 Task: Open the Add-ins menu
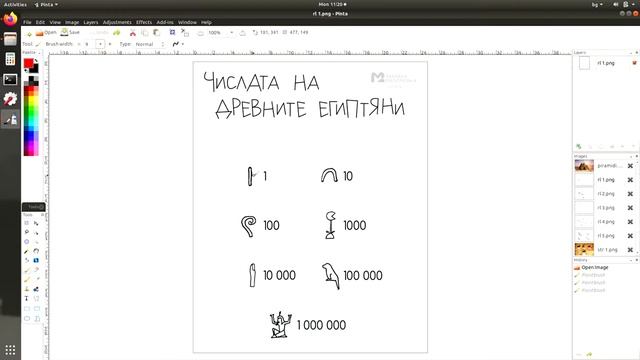[165, 22]
